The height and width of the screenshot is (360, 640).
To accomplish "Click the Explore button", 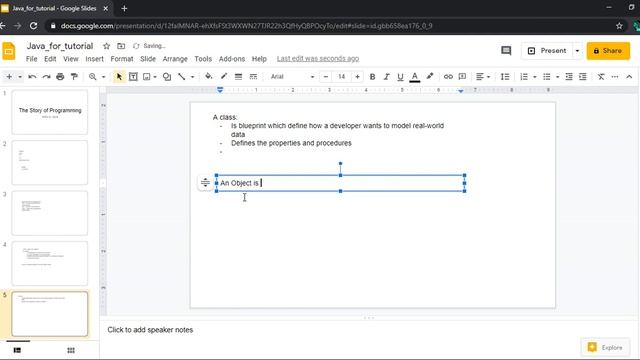I will tap(605, 347).
